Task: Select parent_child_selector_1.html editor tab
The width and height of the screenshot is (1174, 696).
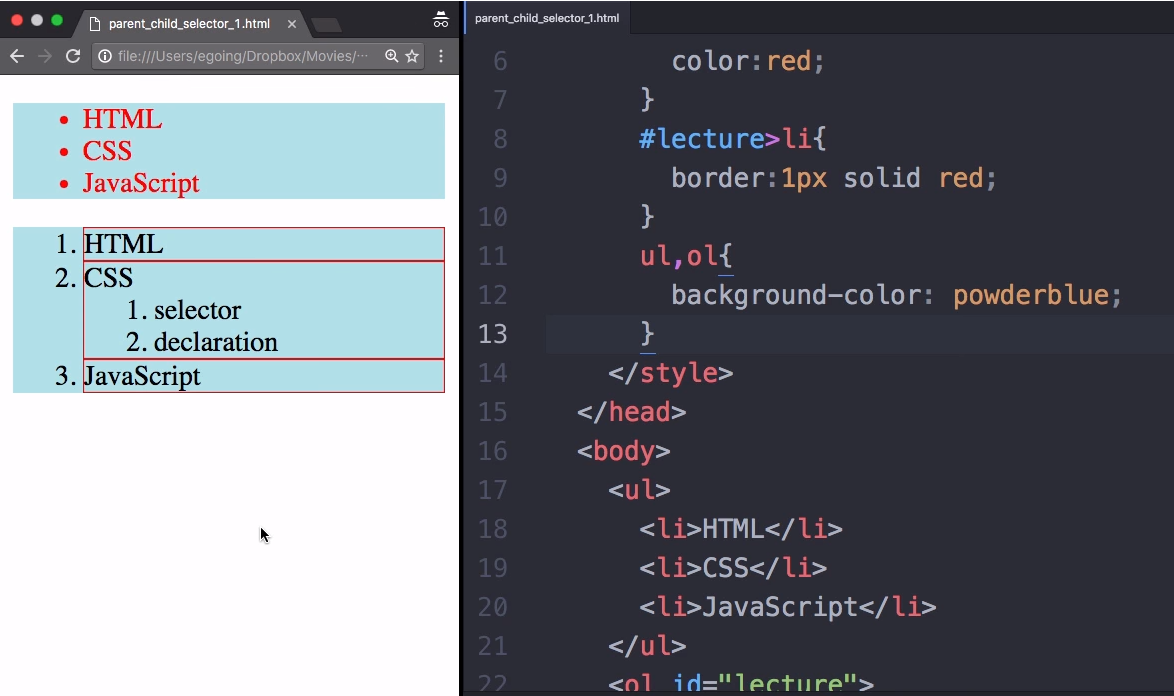Action: [547, 18]
